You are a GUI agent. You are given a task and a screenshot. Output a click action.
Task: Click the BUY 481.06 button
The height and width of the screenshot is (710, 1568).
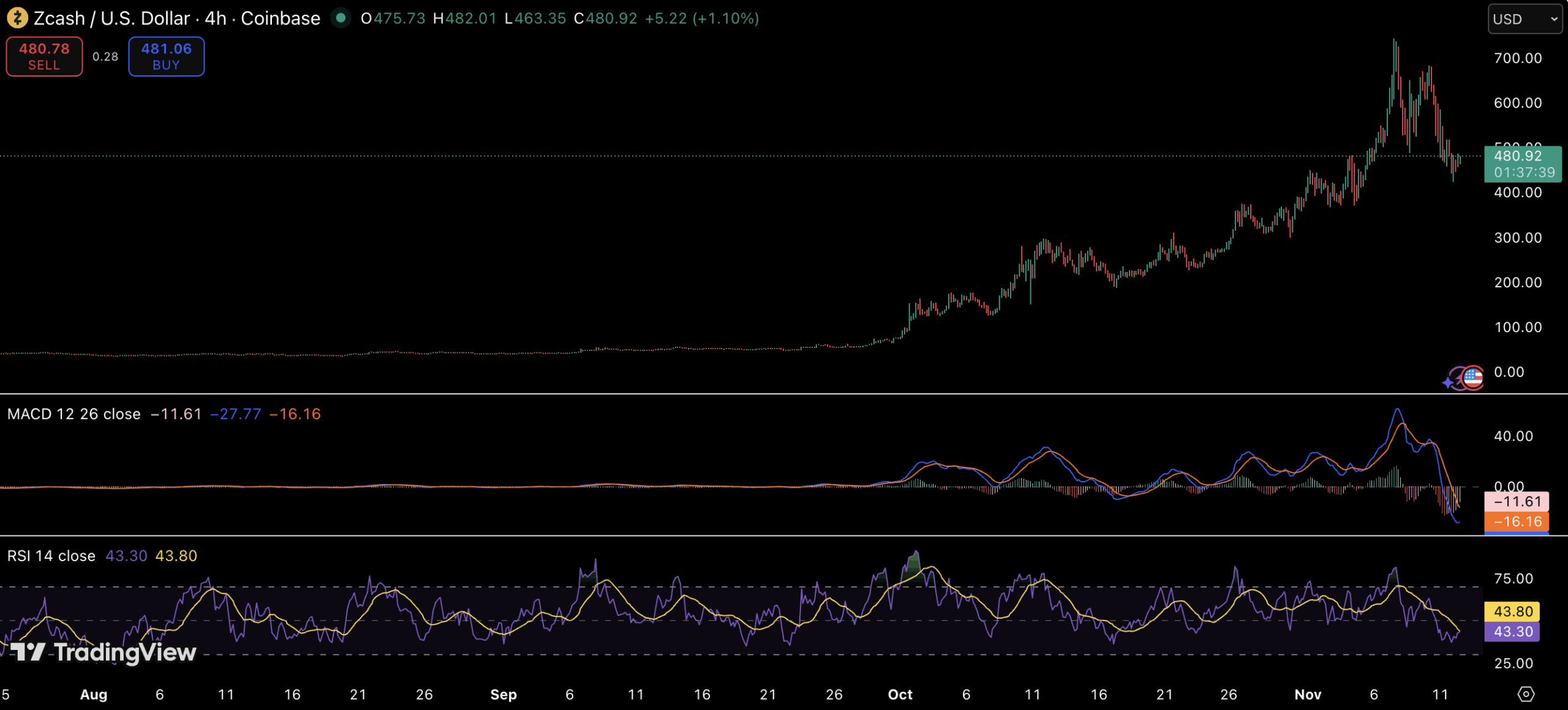pos(166,56)
